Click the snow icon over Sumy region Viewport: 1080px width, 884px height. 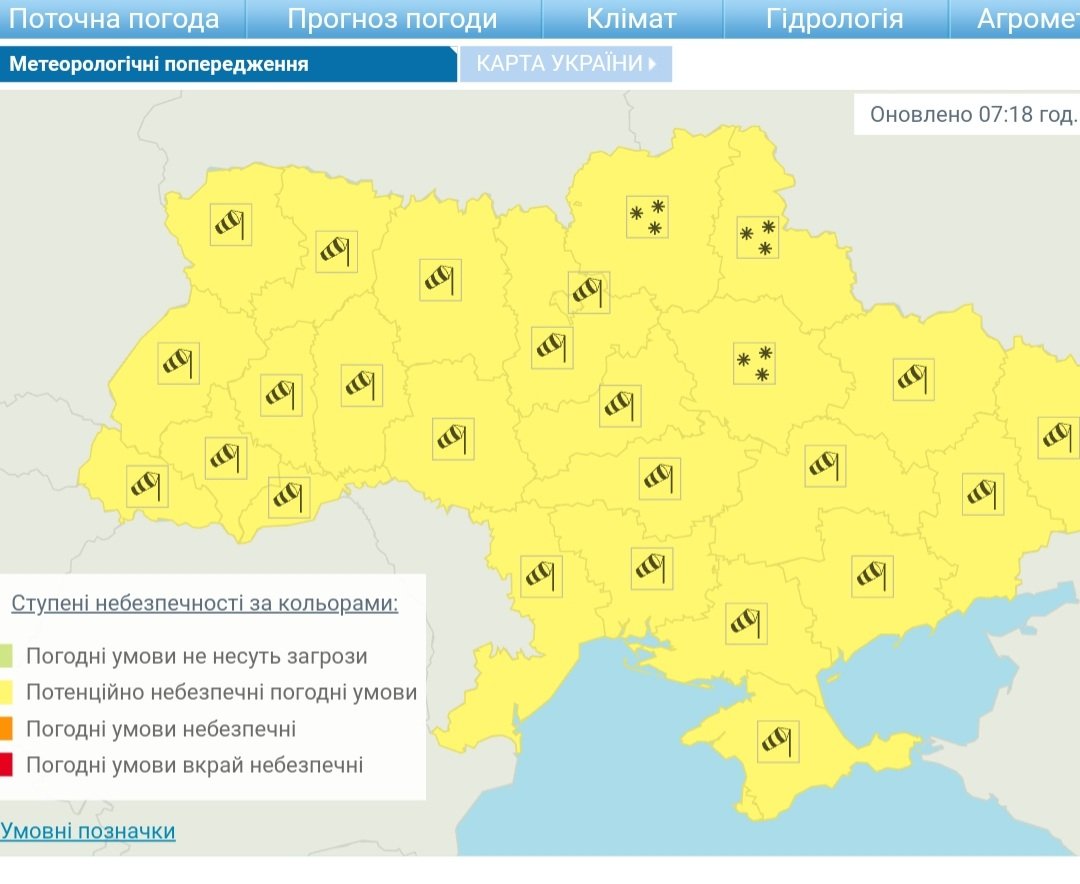757,237
